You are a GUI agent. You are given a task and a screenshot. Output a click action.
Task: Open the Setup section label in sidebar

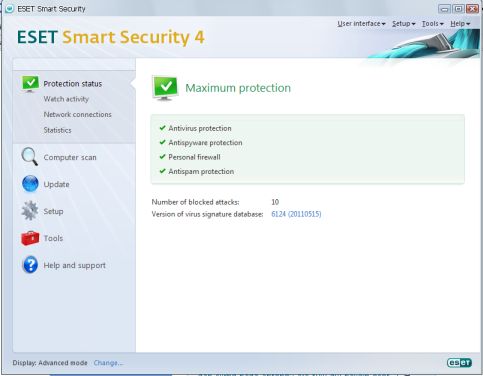pyautogui.click(x=53, y=211)
